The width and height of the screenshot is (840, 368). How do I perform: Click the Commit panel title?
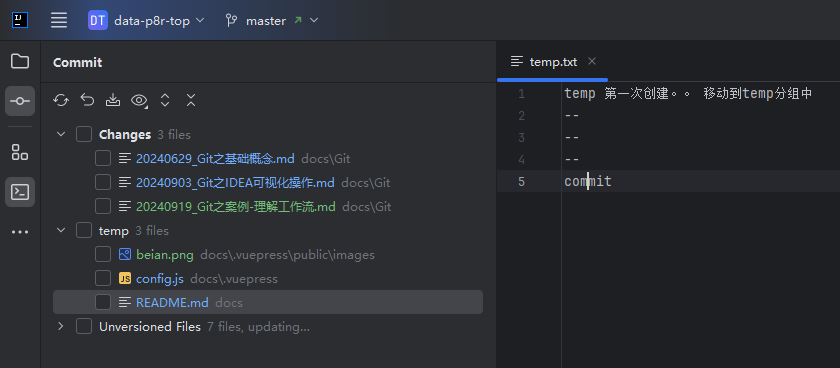click(x=78, y=63)
